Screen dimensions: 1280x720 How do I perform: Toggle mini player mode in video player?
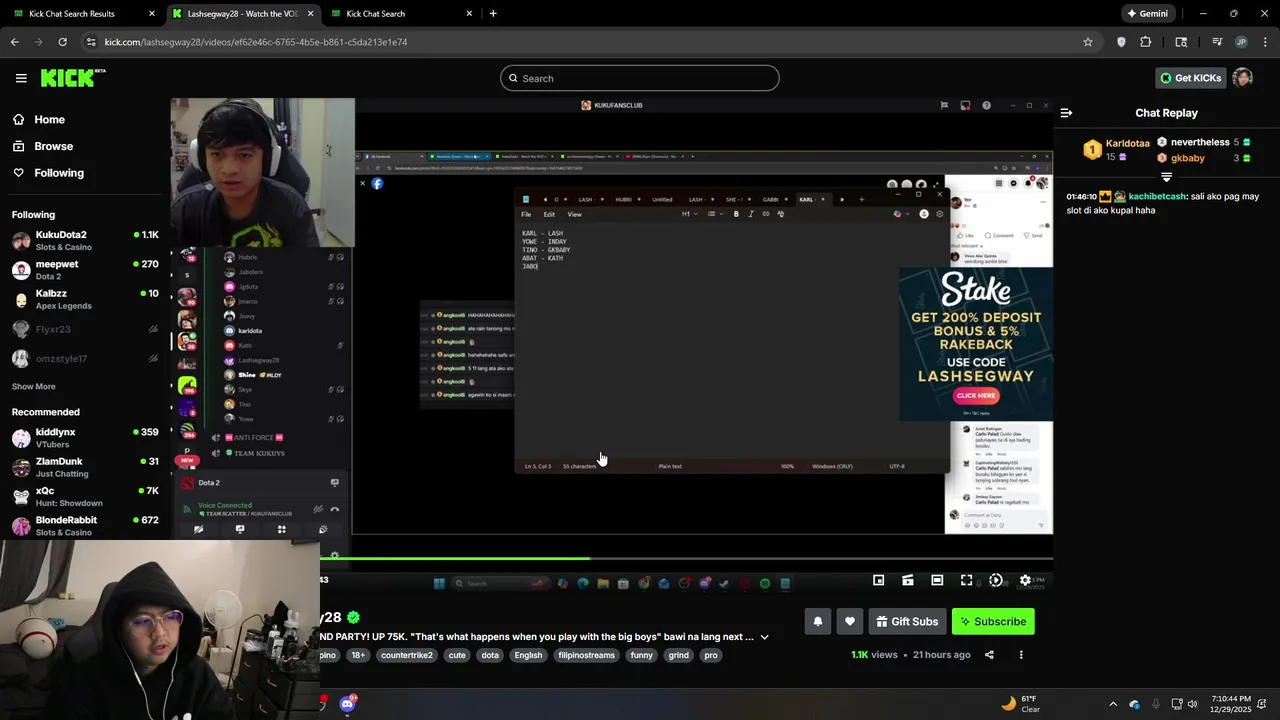[878, 580]
